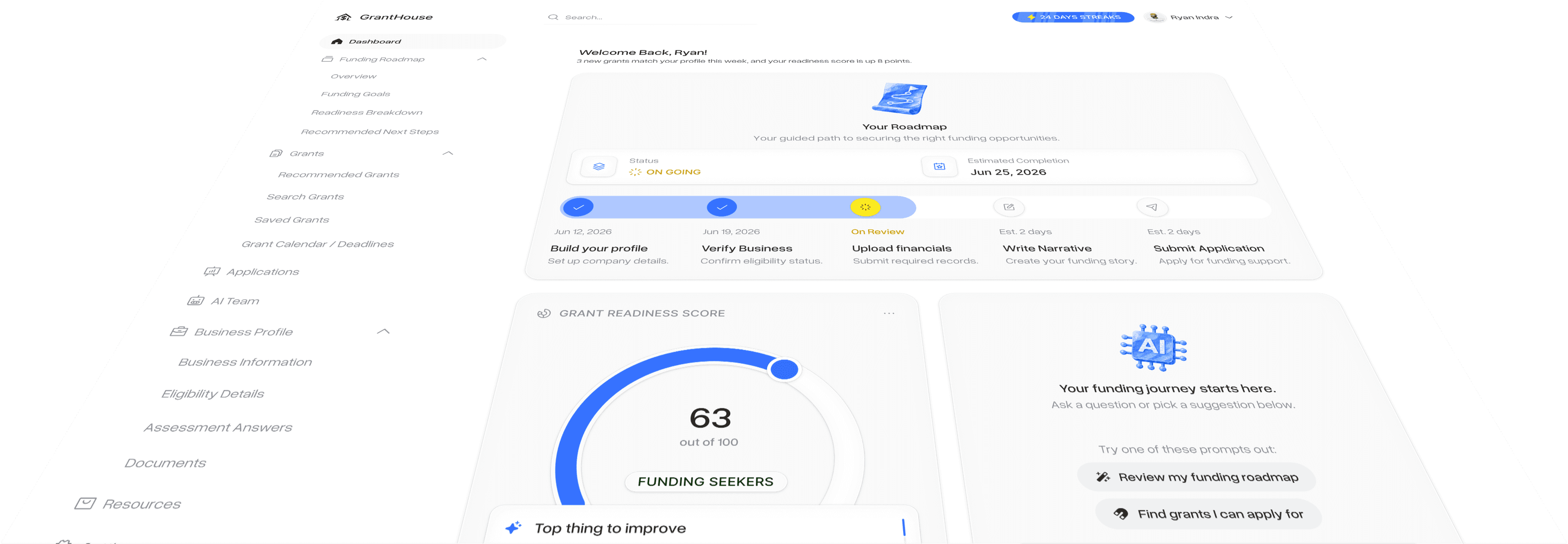1568x544 pixels.
Task: Open Eligibility Details page
Action: click(212, 394)
